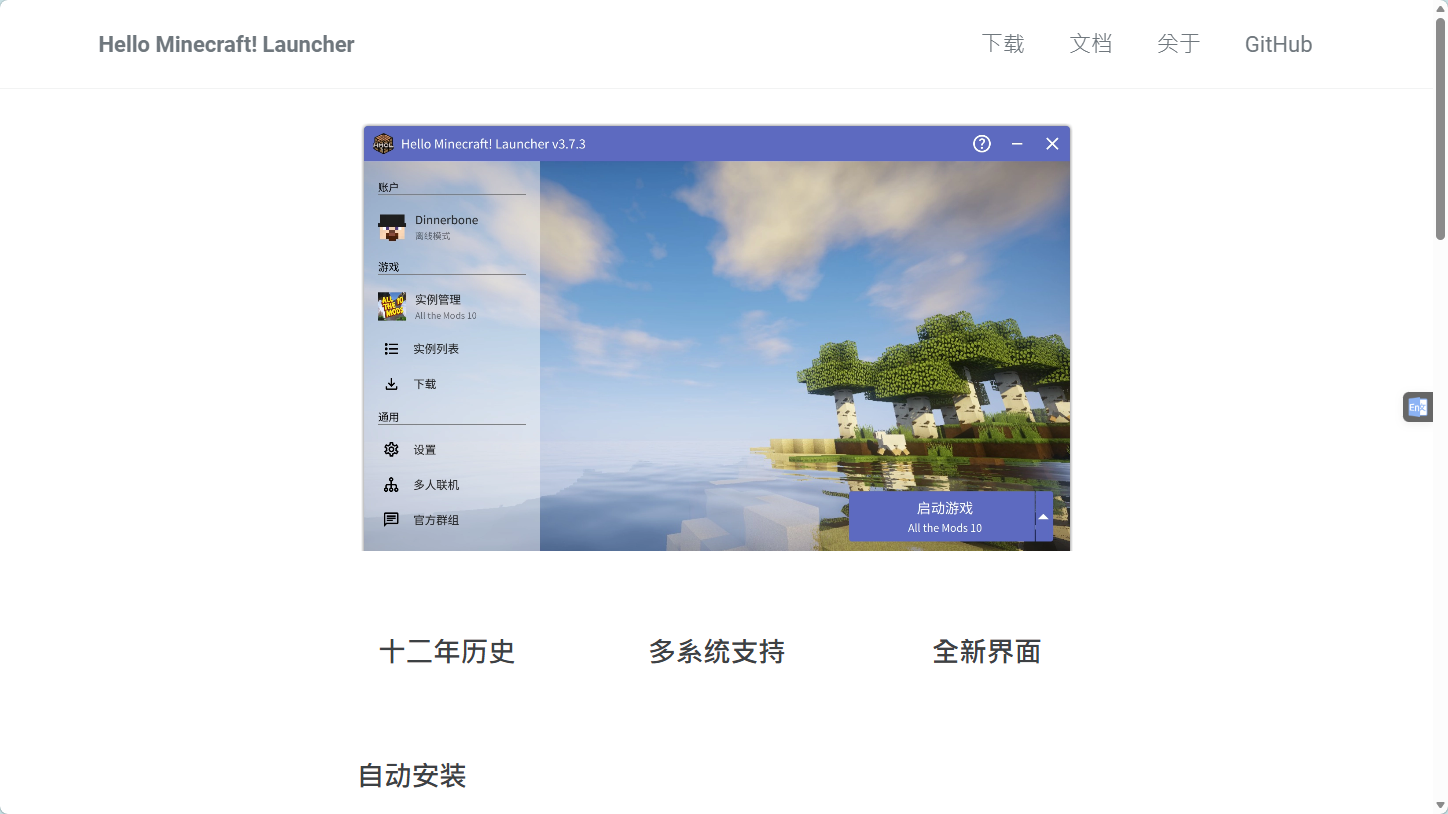Click the page's vertical scrollbar thumb
This screenshot has width=1448, height=814.
pos(1441,128)
